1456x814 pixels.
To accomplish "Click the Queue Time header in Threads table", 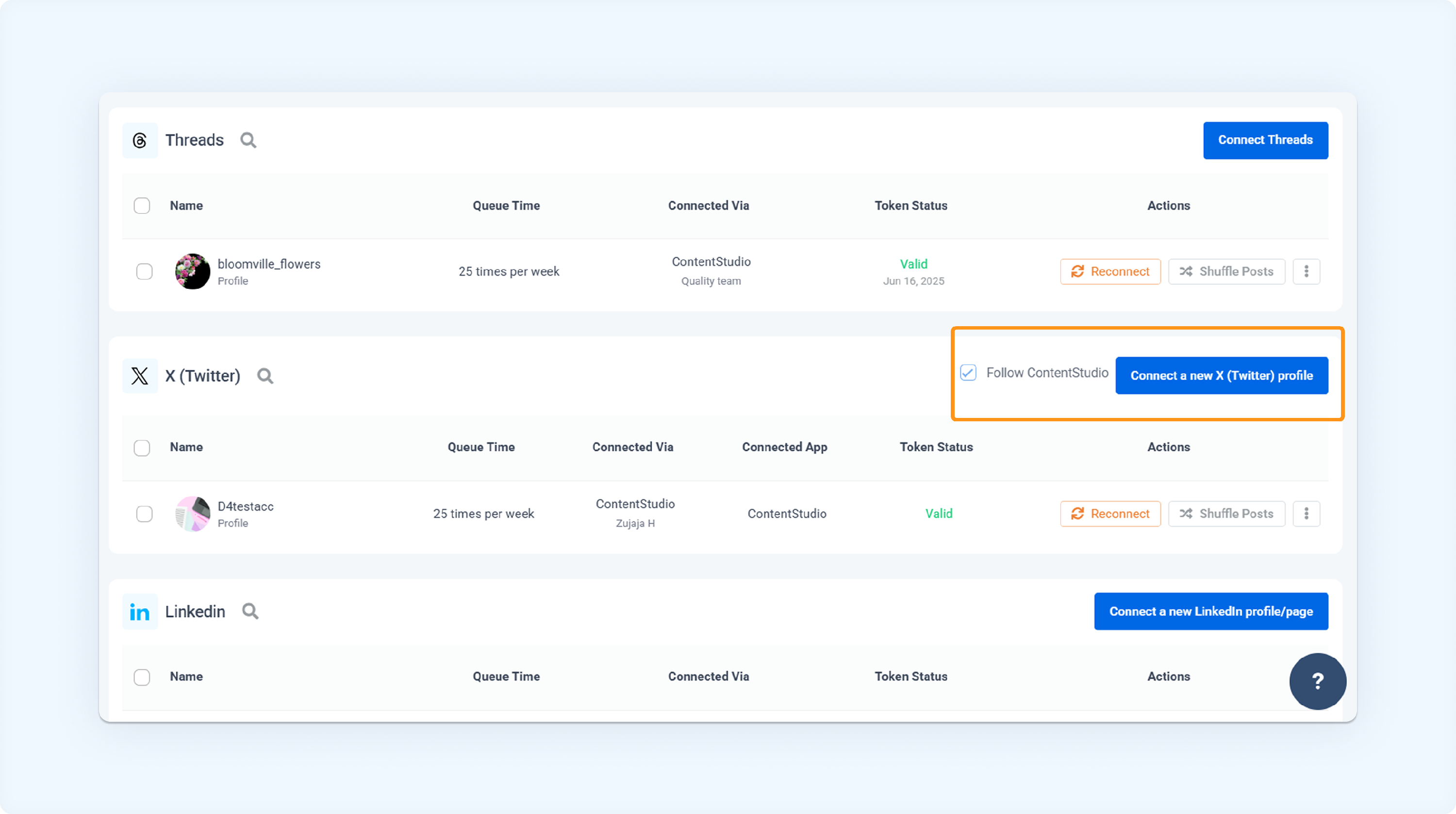I will pyautogui.click(x=506, y=206).
